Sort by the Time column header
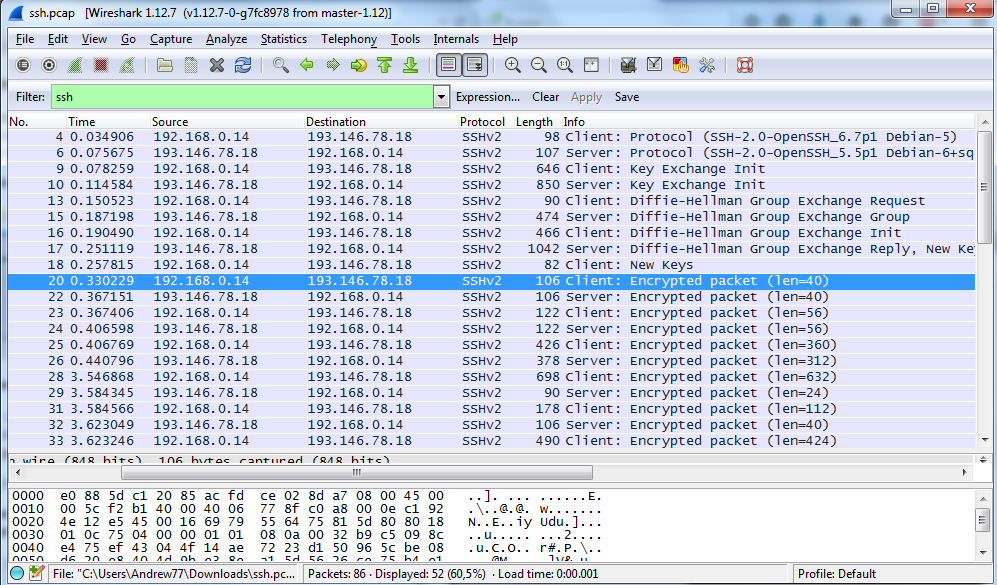Image resolution: width=997 pixels, height=585 pixels. 108,121
